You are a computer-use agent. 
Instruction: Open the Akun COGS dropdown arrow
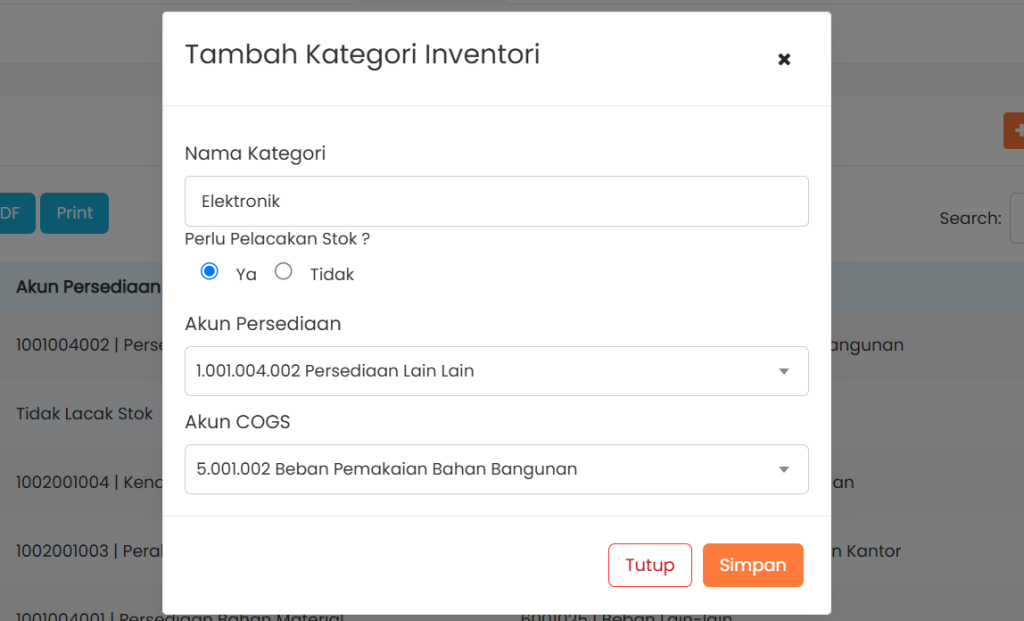(784, 469)
